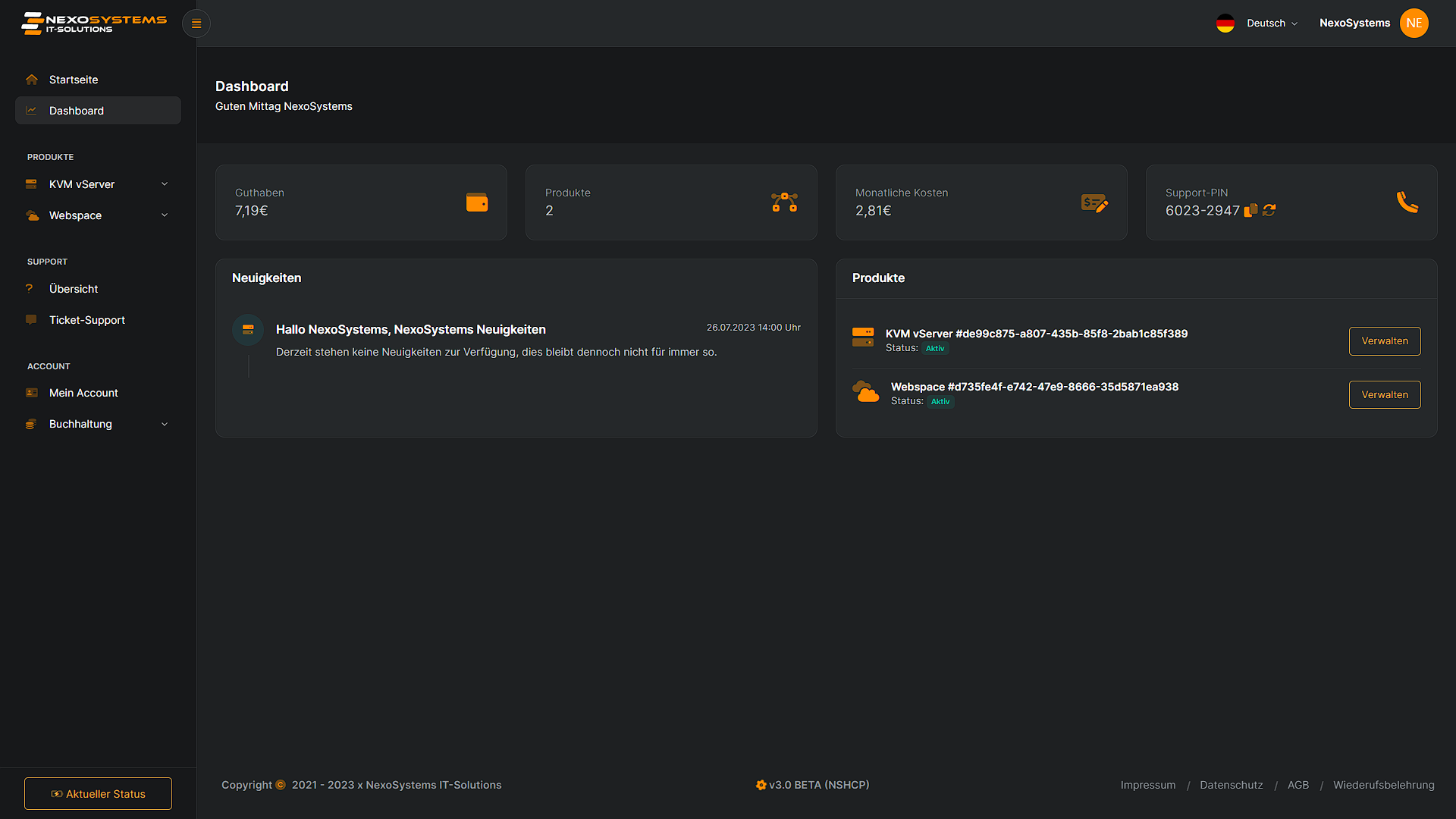Click the footer version gear icon
1456x819 pixels.
(761, 785)
